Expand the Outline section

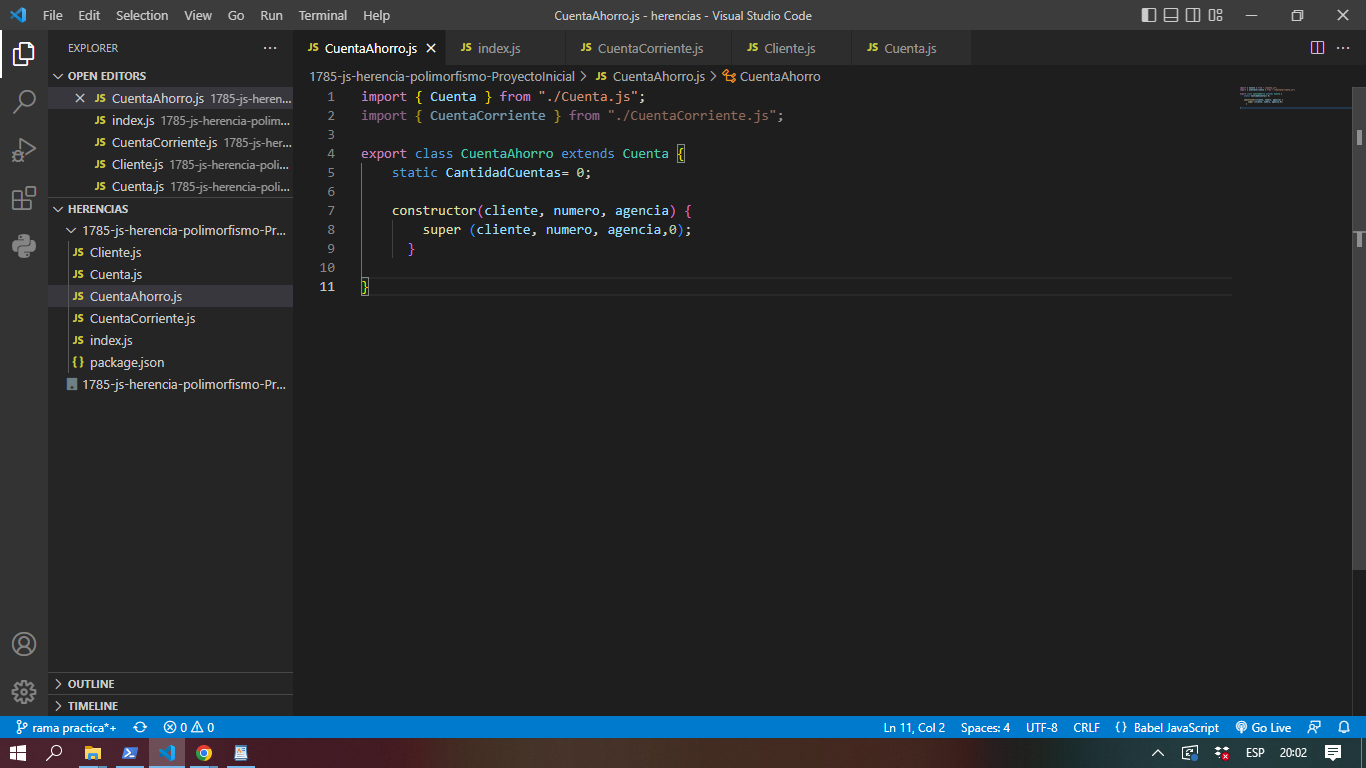pyautogui.click(x=170, y=684)
